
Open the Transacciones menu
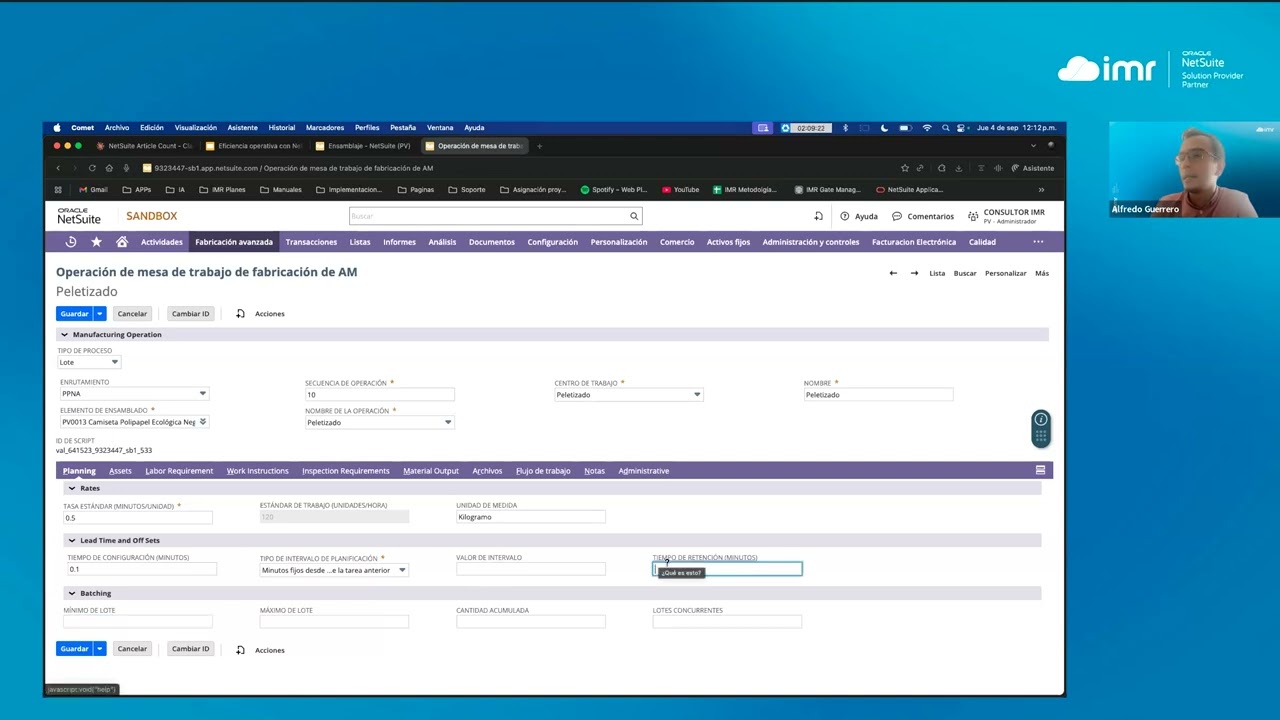[x=311, y=242]
